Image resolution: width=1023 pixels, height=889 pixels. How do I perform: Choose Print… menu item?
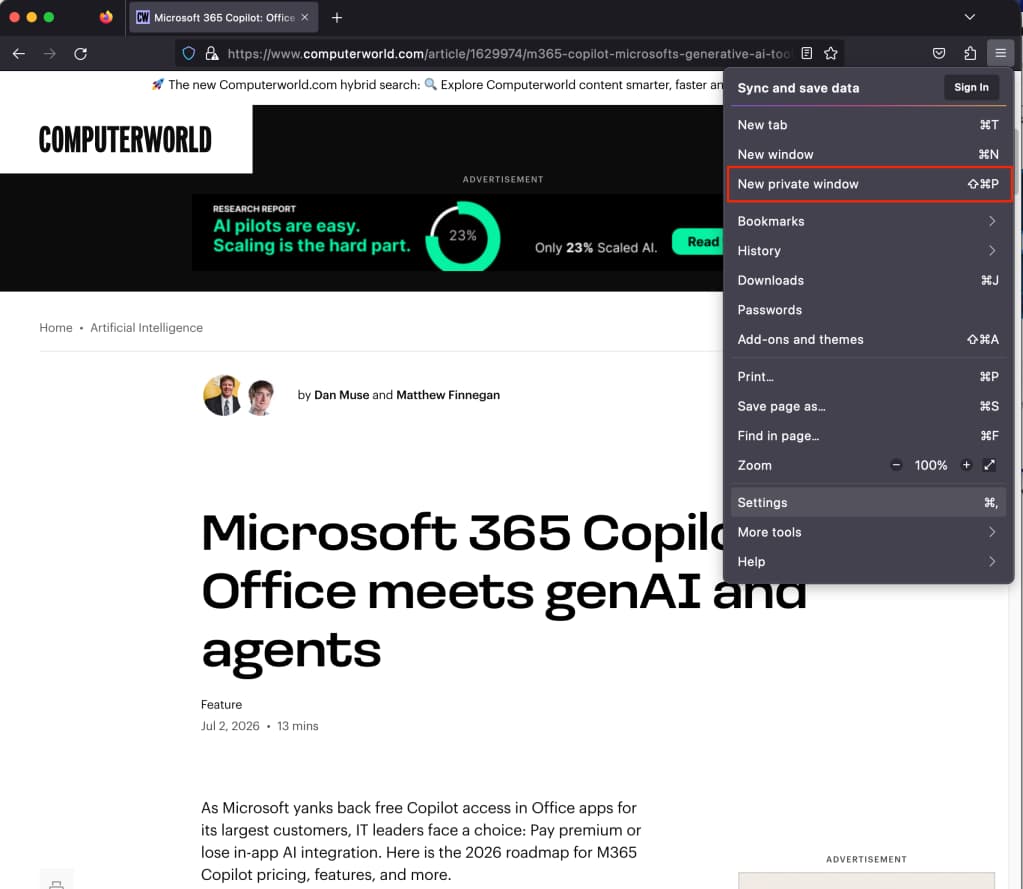point(868,376)
